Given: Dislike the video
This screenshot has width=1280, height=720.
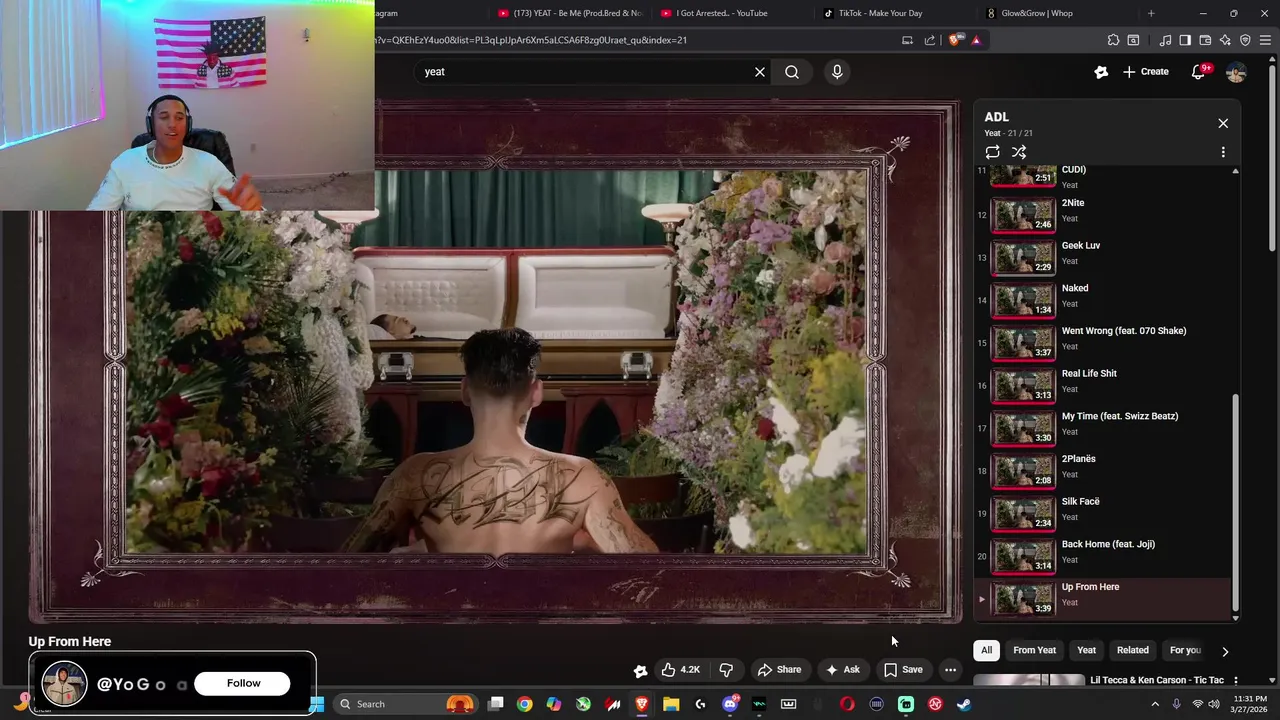Looking at the screenshot, I should coord(726,670).
